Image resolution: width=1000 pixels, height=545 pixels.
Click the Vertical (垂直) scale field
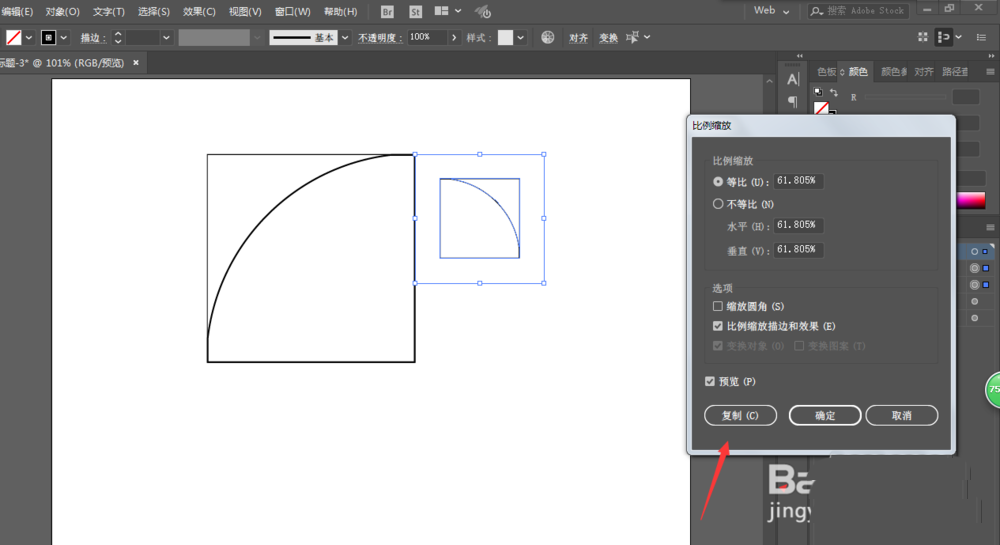tap(798, 249)
